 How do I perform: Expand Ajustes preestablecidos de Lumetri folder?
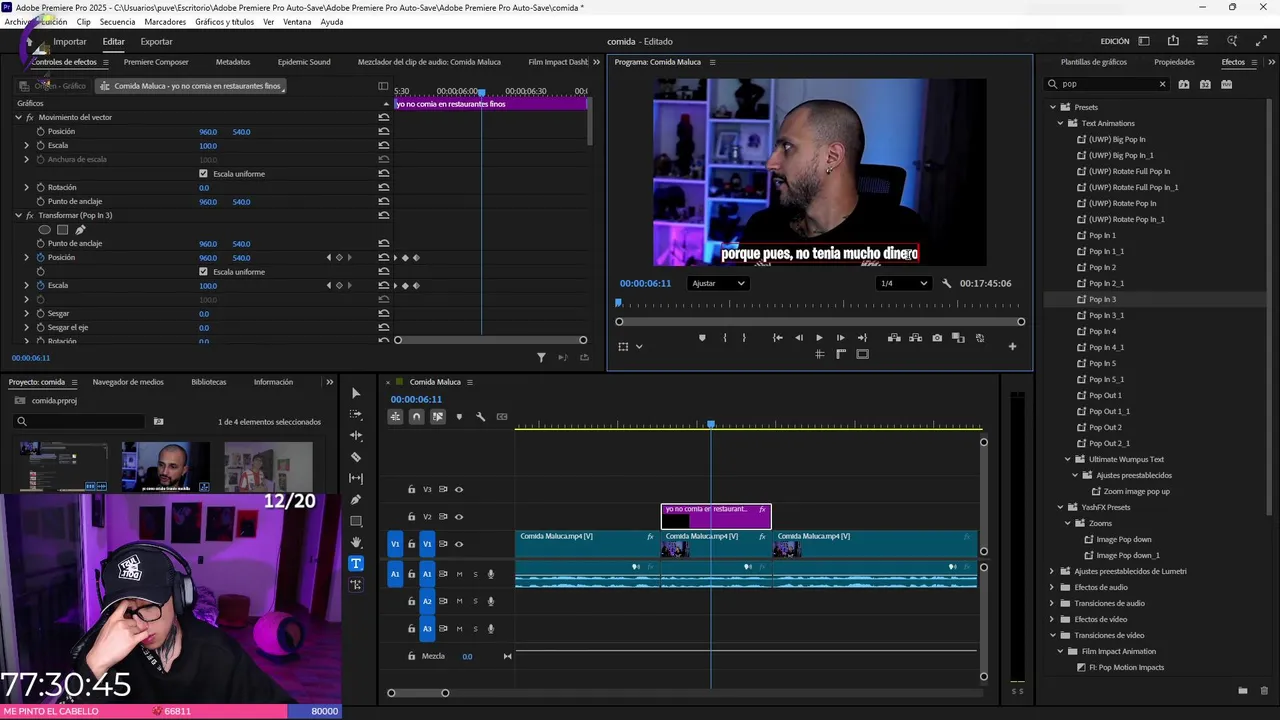point(1052,571)
